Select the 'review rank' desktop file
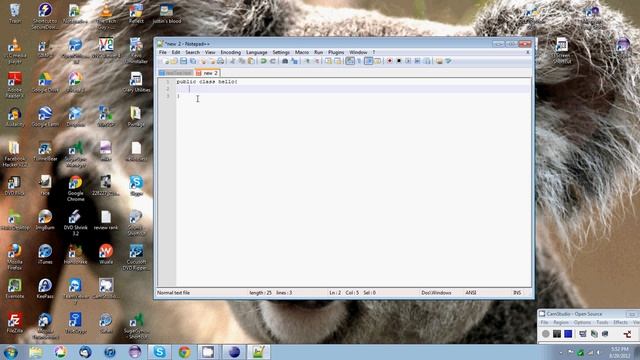 (106, 220)
